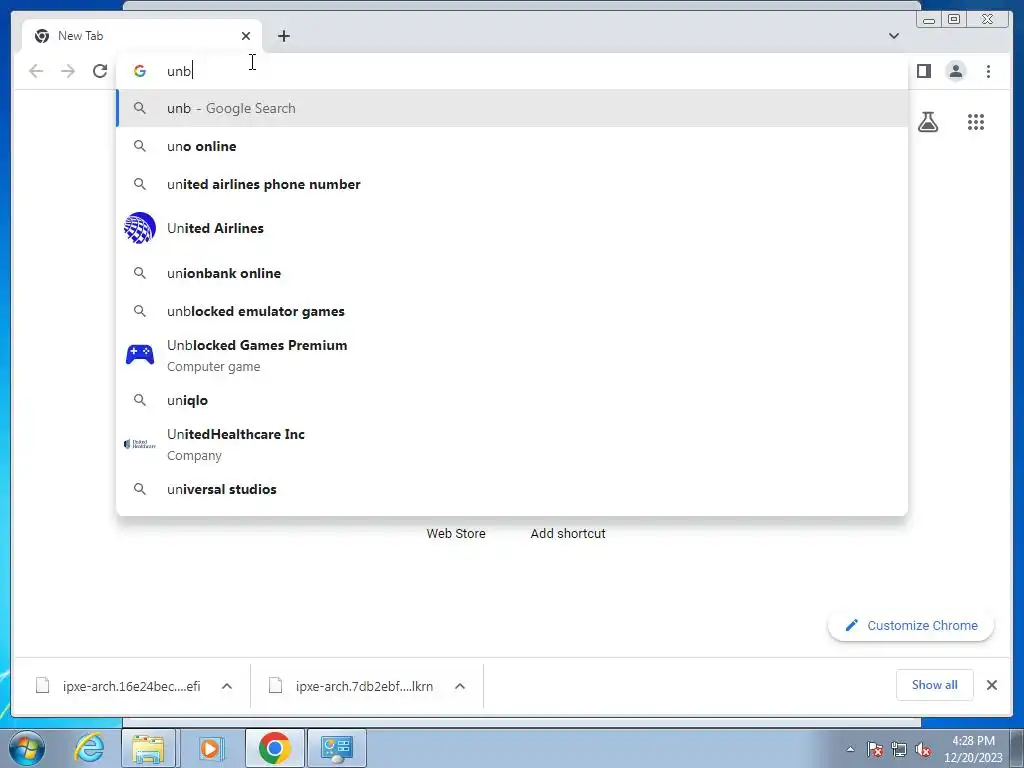
Task: Expand options for the ipxe-arch .efi download
Action: pyautogui.click(x=227, y=686)
